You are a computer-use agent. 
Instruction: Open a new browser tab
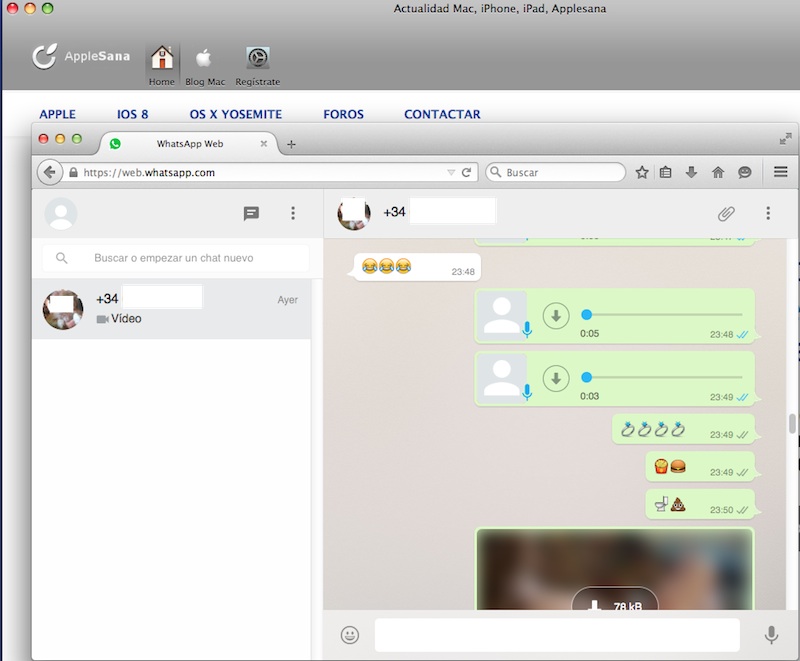[x=291, y=144]
